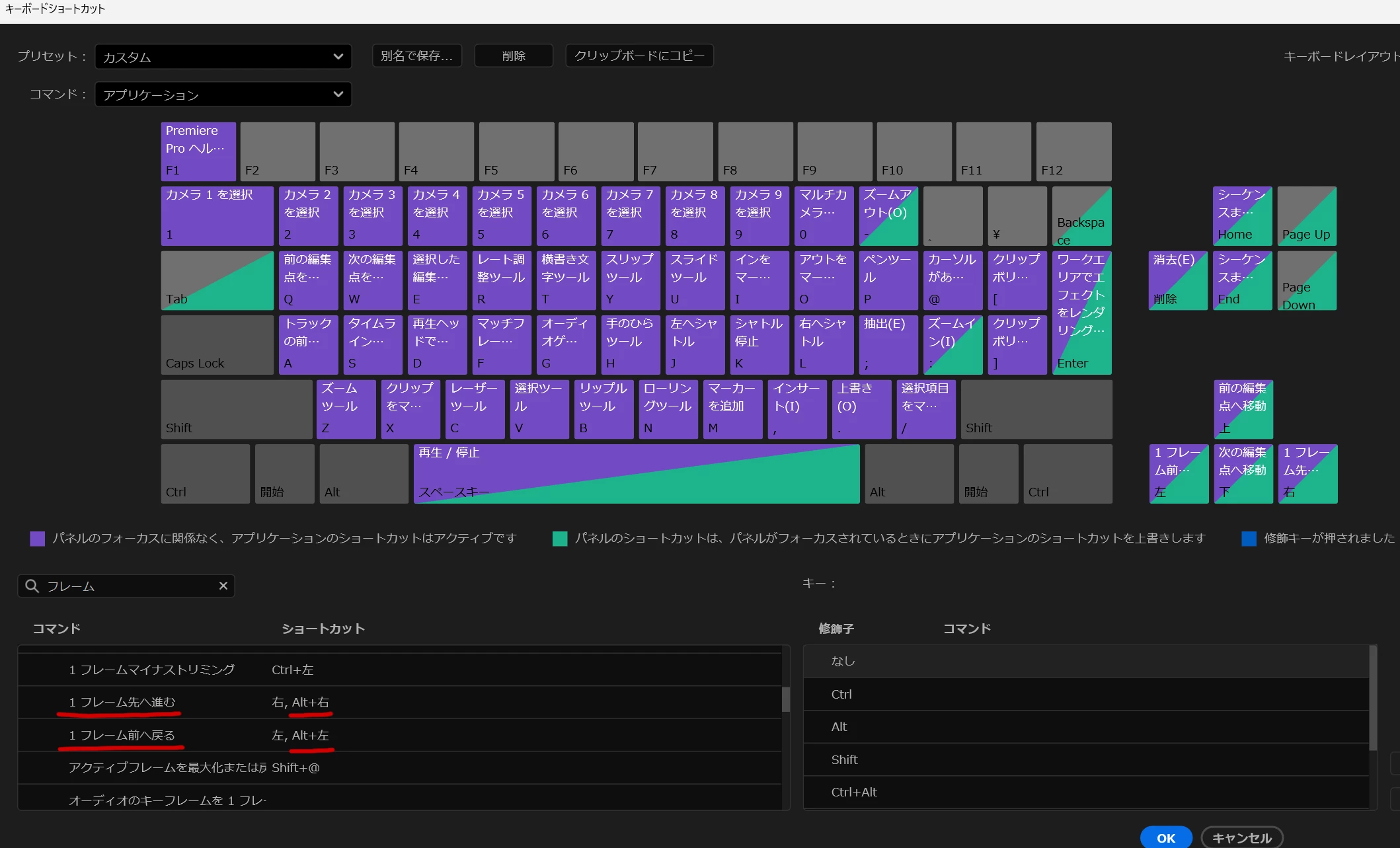This screenshot has height=848, width=1400.
Task: Click the Home key on keyboard layout
Action: tap(1242, 216)
